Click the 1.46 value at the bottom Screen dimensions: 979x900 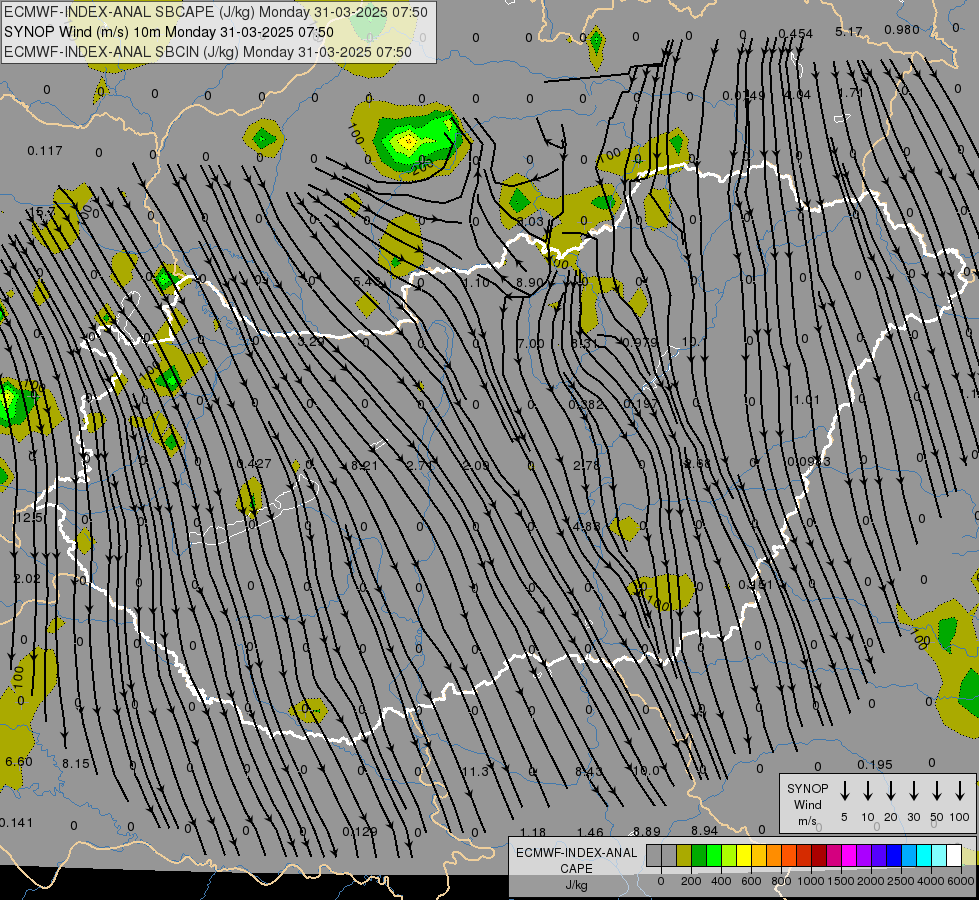590,833
